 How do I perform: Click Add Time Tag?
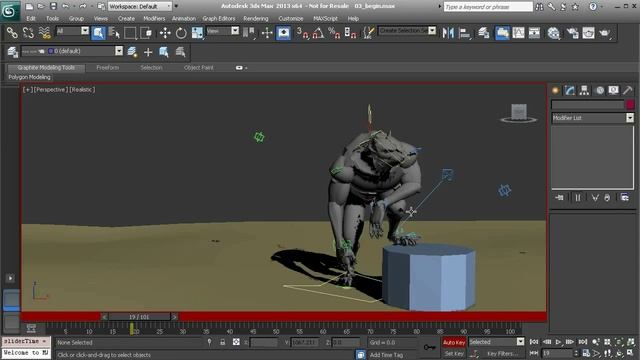386,355
